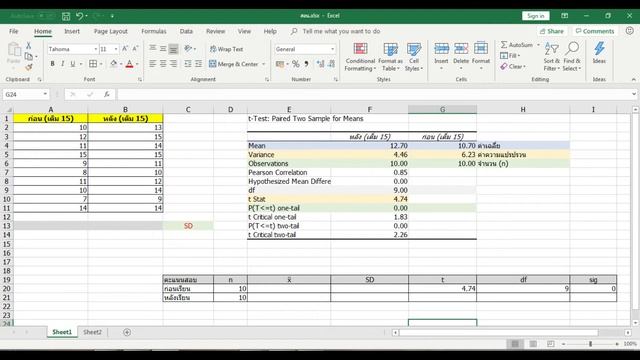Click Decrease Decimal icon
Image resolution: width=640 pixels, height=360 pixels.
331,64
